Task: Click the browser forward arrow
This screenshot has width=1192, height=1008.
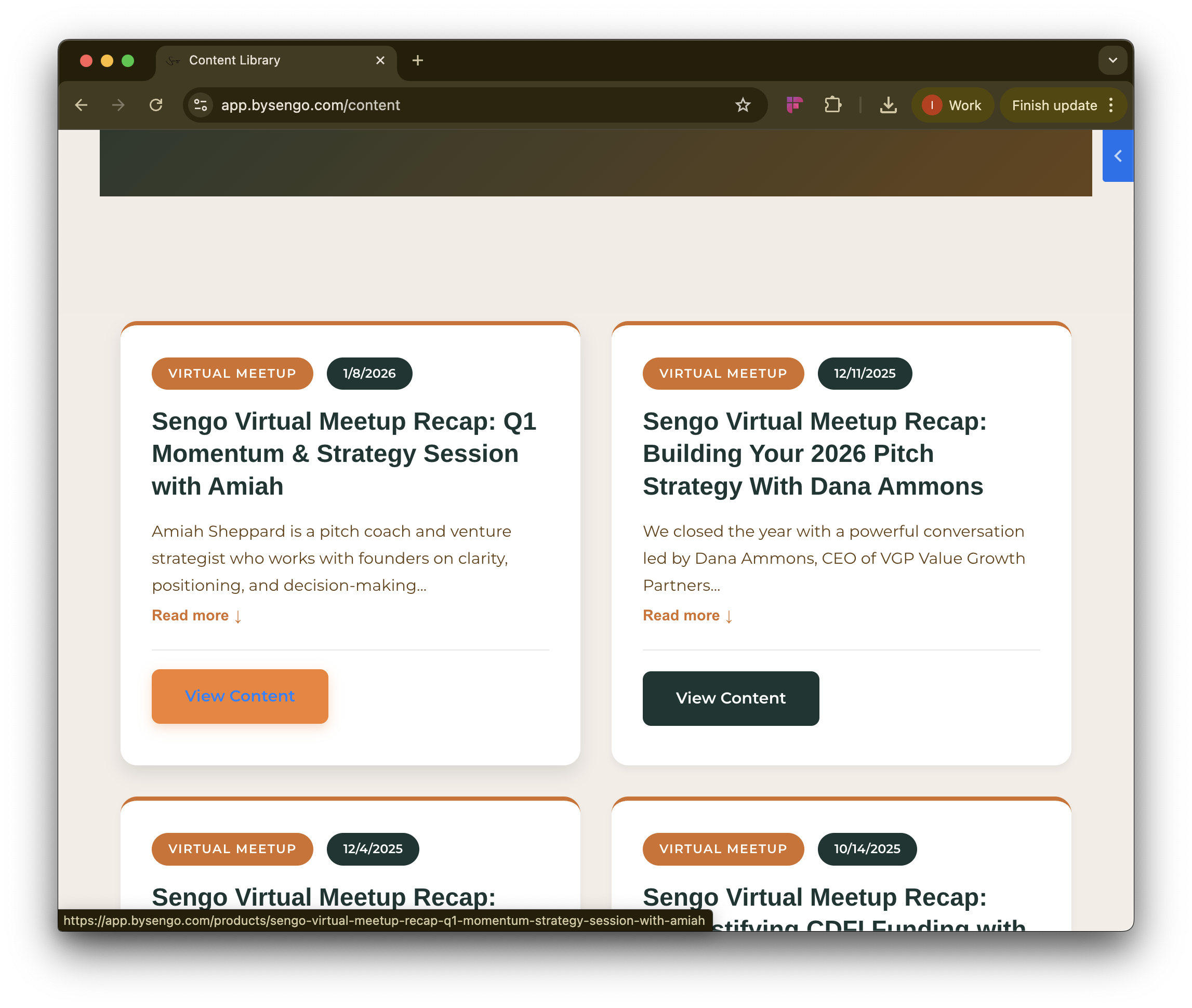Action: pos(118,105)
